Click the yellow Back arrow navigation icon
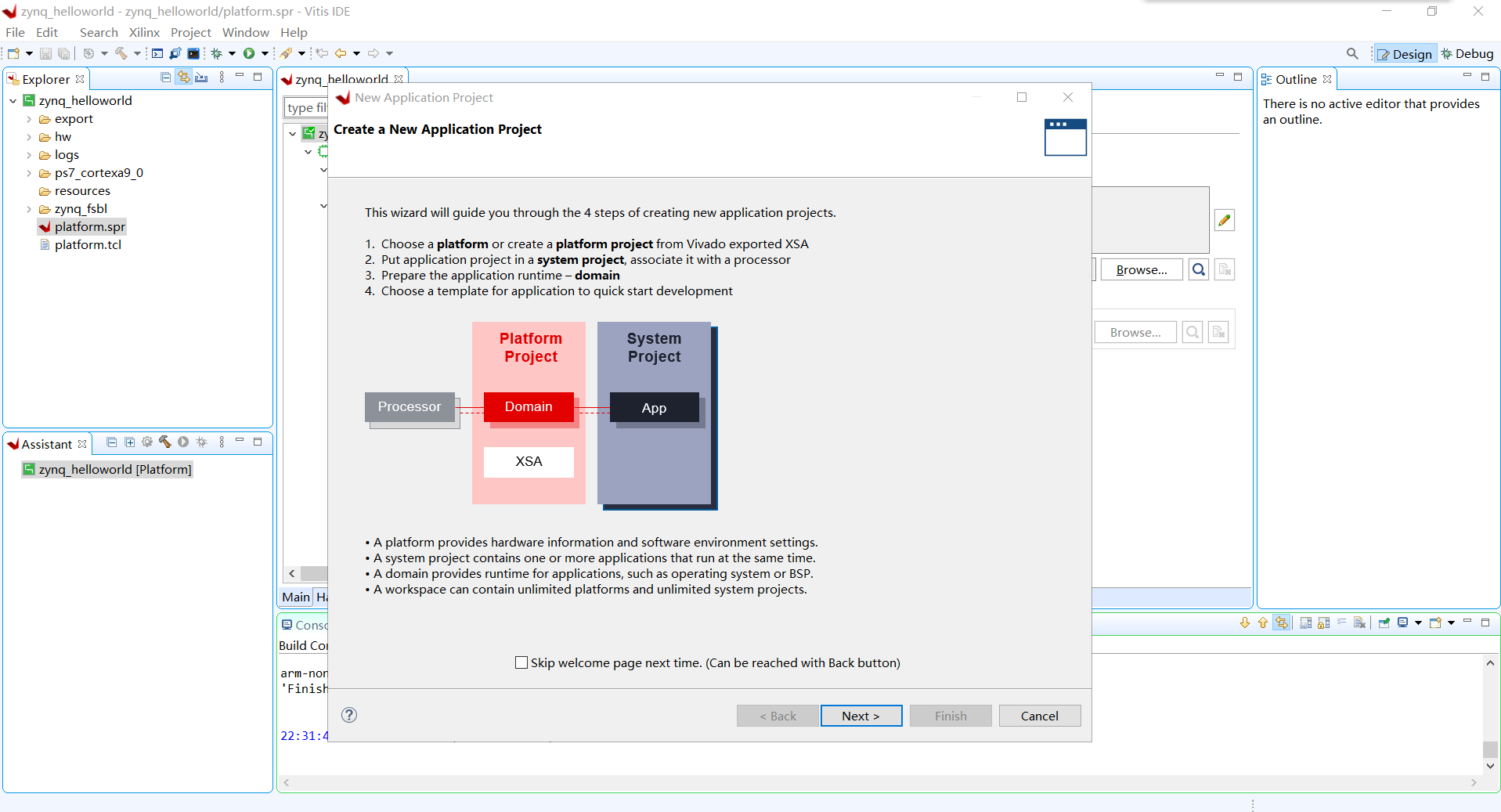This screenshot has height=812, width=1501. tap(341, 53)
